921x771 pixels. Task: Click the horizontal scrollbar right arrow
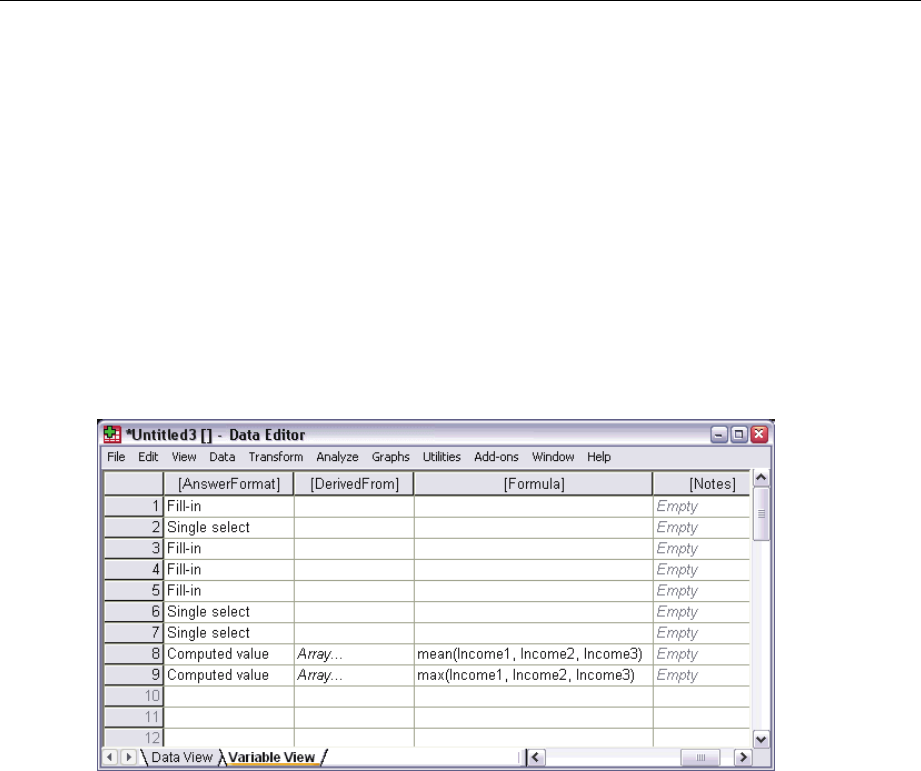click(743, 757)
